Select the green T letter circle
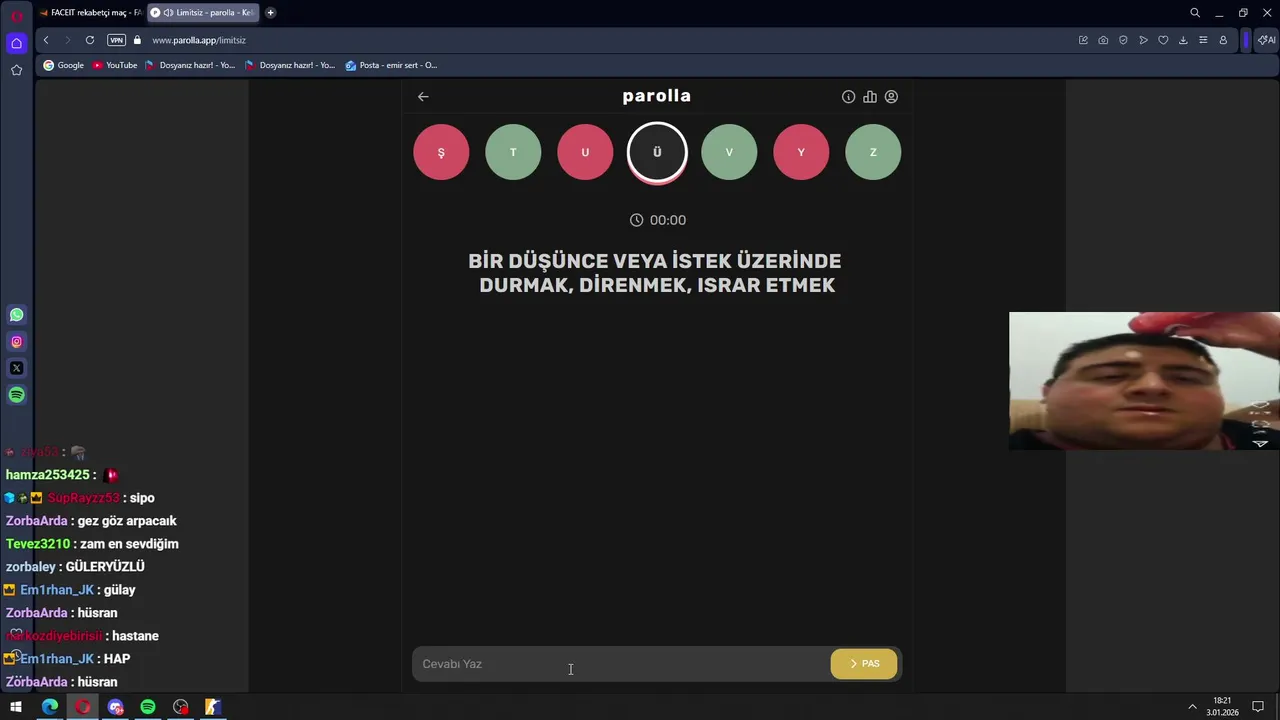 513,152
